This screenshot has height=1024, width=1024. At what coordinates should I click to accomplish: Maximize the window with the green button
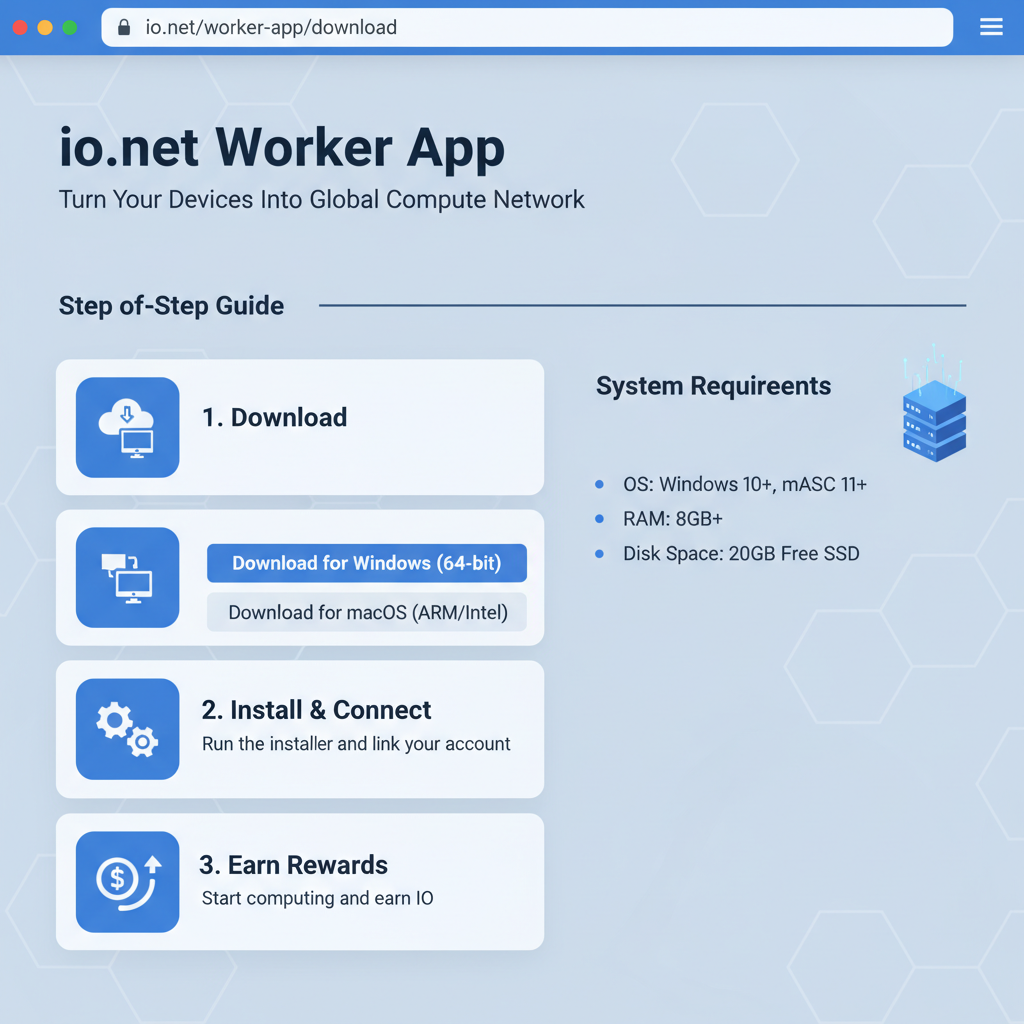(70, 27)
